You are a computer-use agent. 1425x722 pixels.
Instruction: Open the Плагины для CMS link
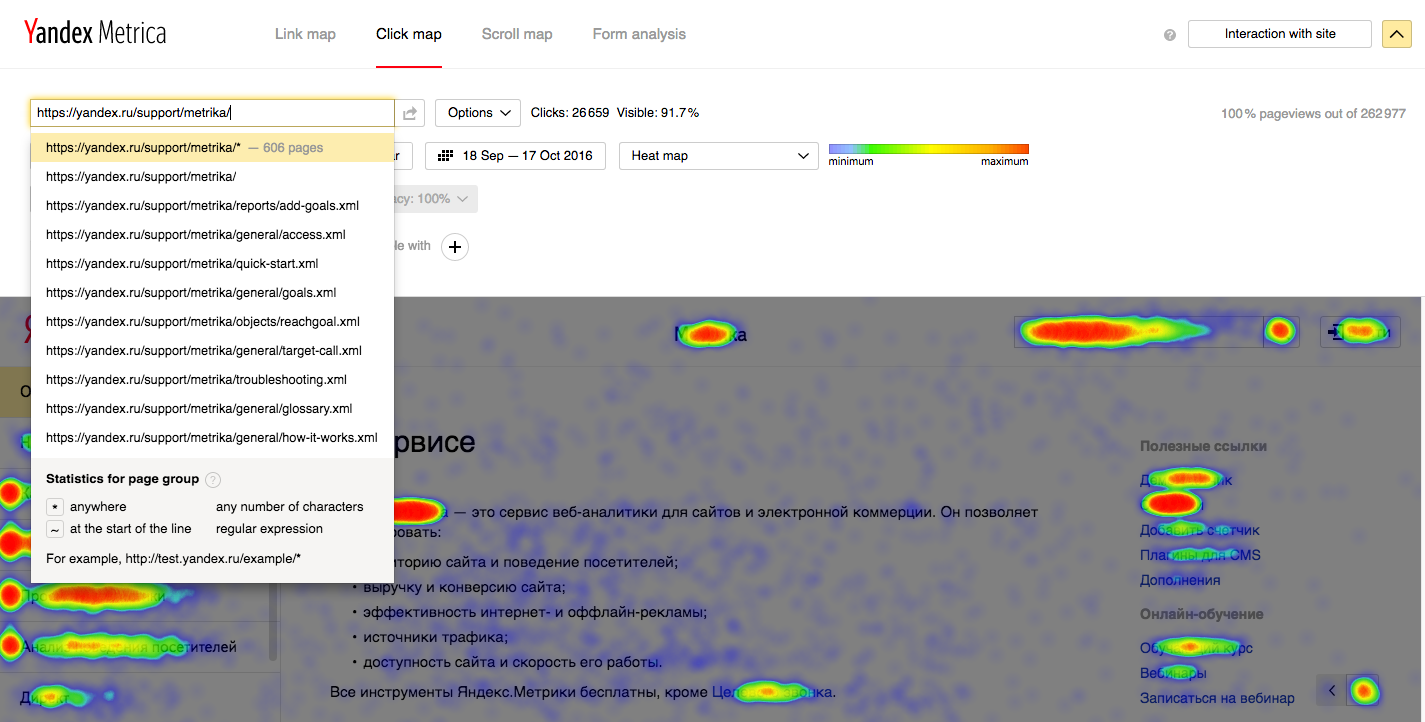[x=1200, y=555]
